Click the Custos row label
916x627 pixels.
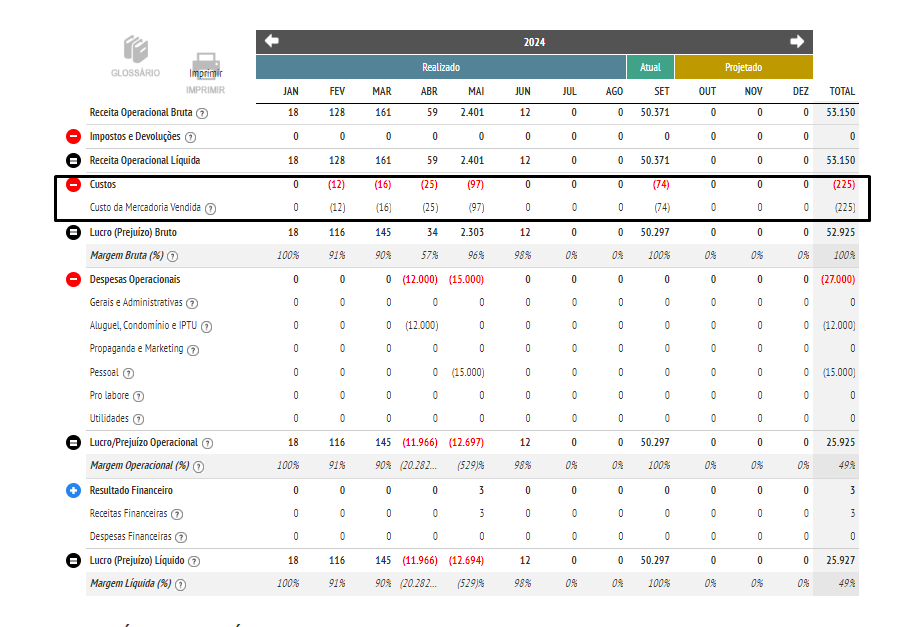coord(103,184)
